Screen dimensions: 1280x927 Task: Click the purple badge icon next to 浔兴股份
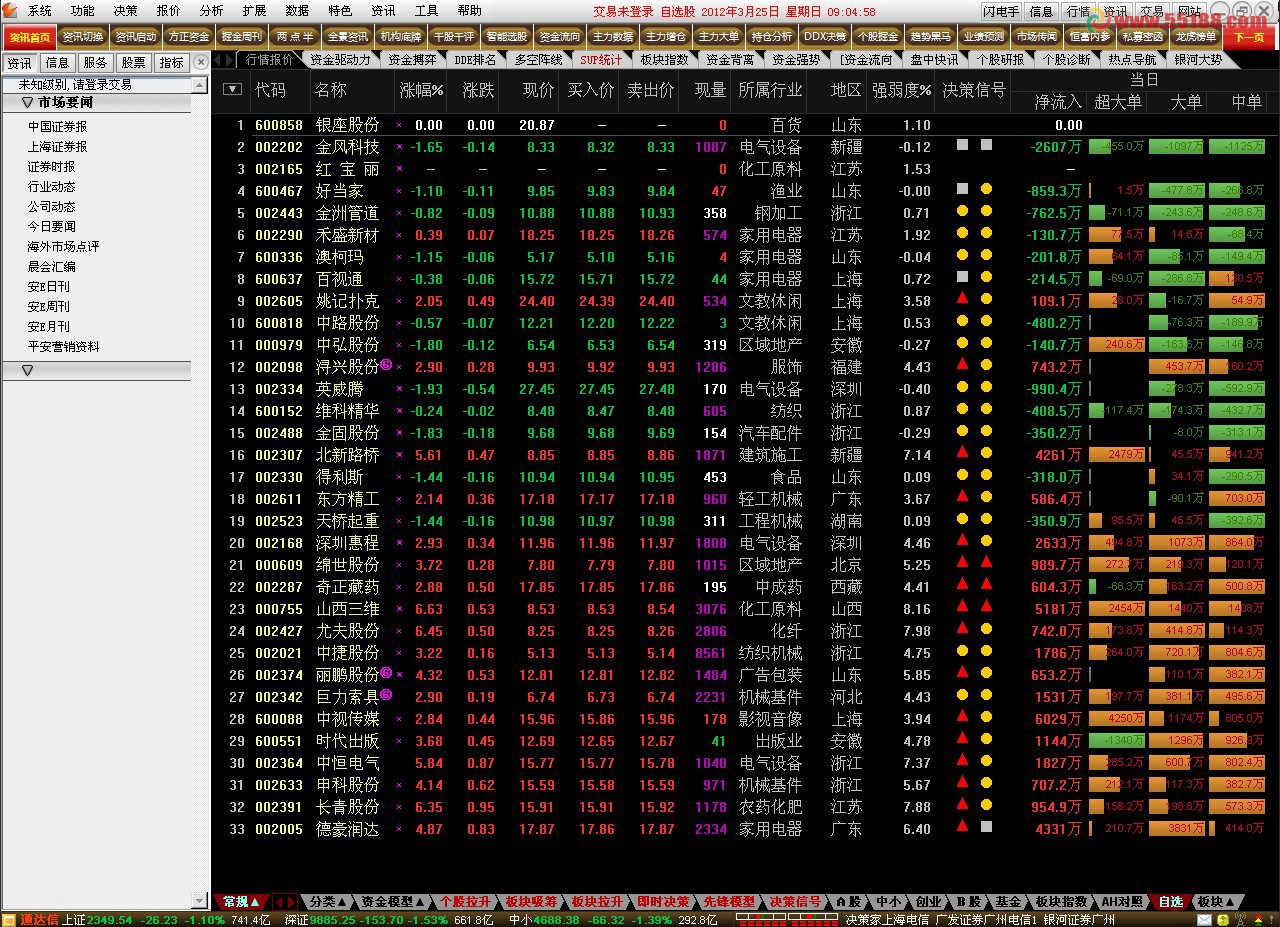tap(386, 365)
